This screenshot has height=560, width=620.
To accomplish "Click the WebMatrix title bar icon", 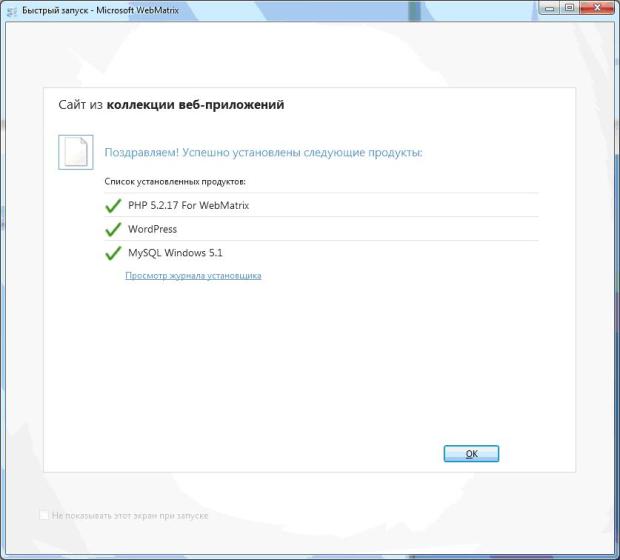I will [x=12, y=11].
